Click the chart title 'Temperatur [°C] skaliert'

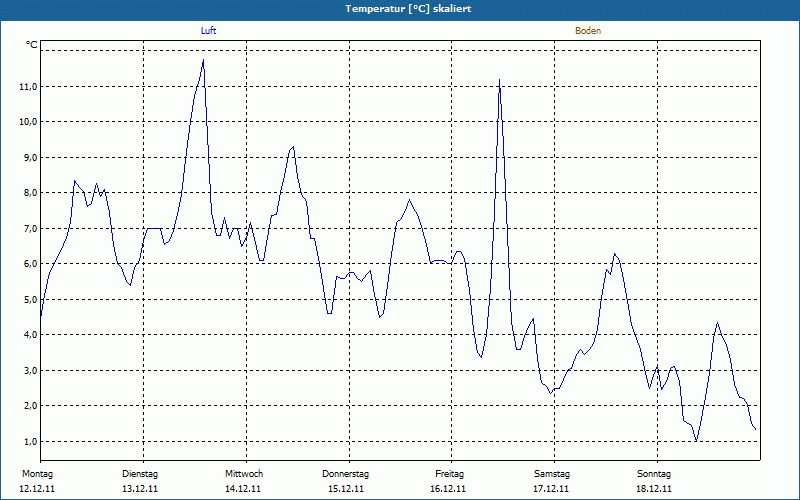[408, 9]
